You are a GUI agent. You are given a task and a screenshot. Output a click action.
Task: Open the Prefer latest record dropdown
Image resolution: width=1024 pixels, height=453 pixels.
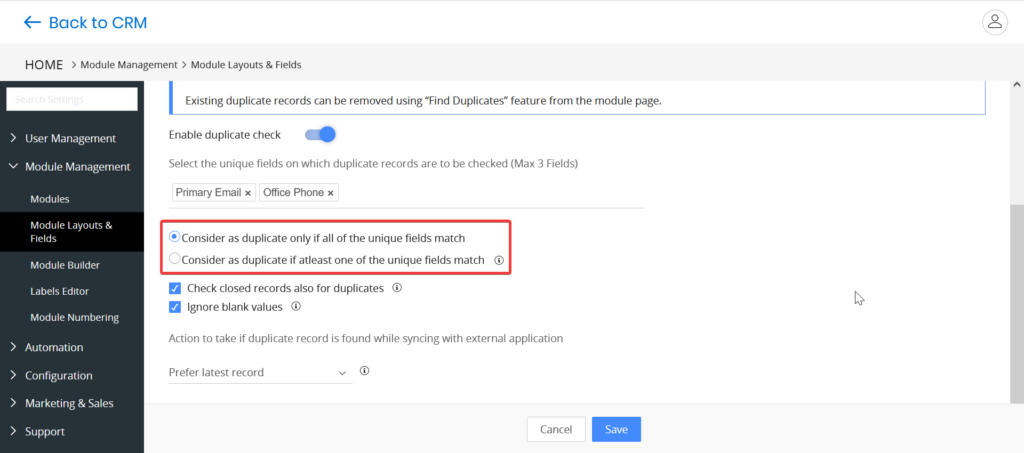pyautogui.click(x=260, y=372)
